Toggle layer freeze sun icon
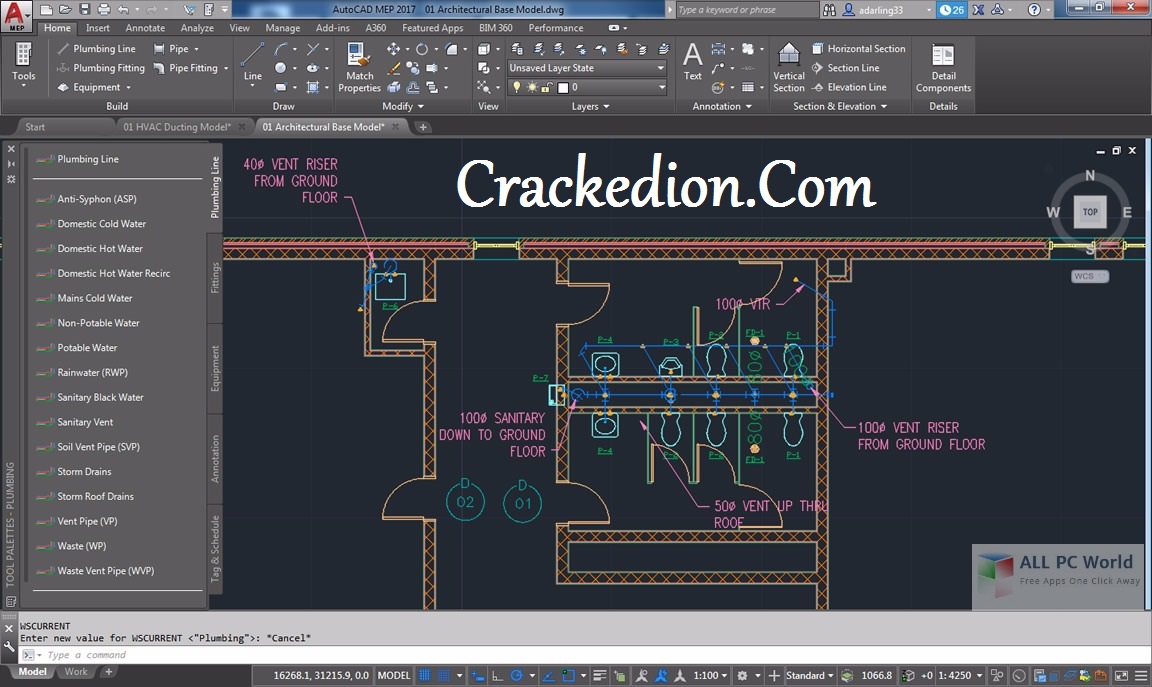 click(532, 87)
